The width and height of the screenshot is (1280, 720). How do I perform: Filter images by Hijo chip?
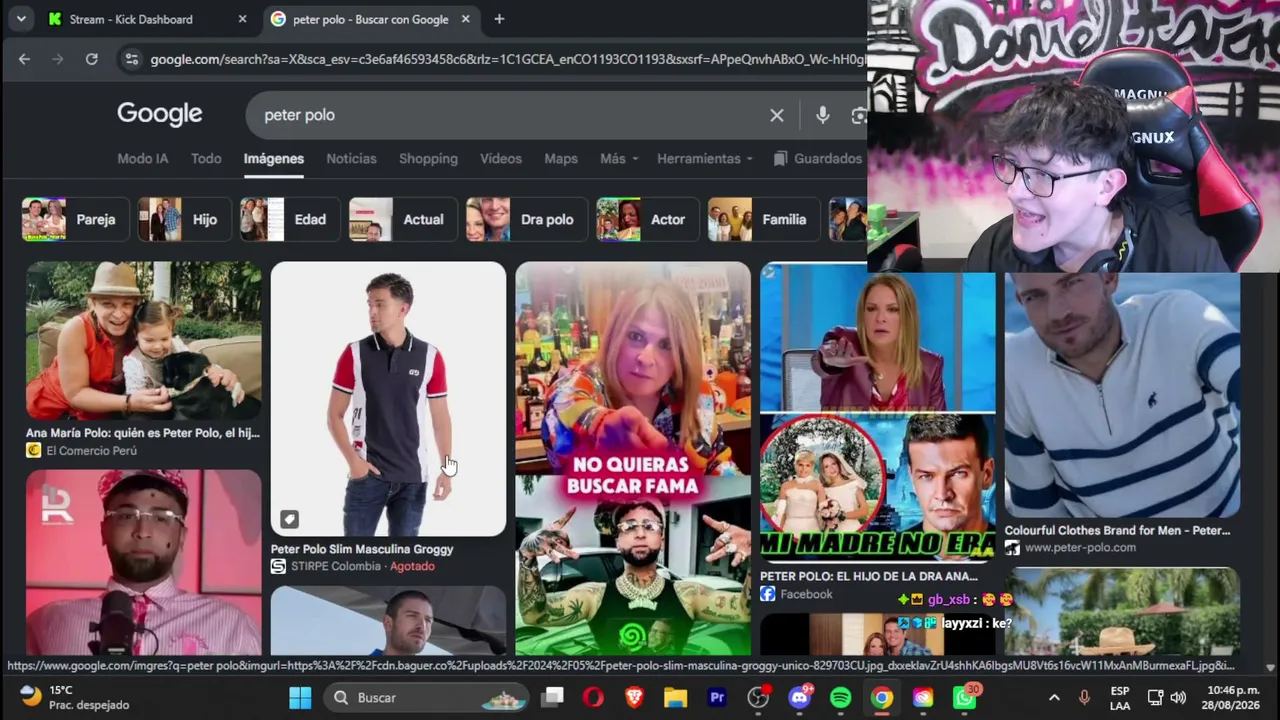tap(185, 219)
